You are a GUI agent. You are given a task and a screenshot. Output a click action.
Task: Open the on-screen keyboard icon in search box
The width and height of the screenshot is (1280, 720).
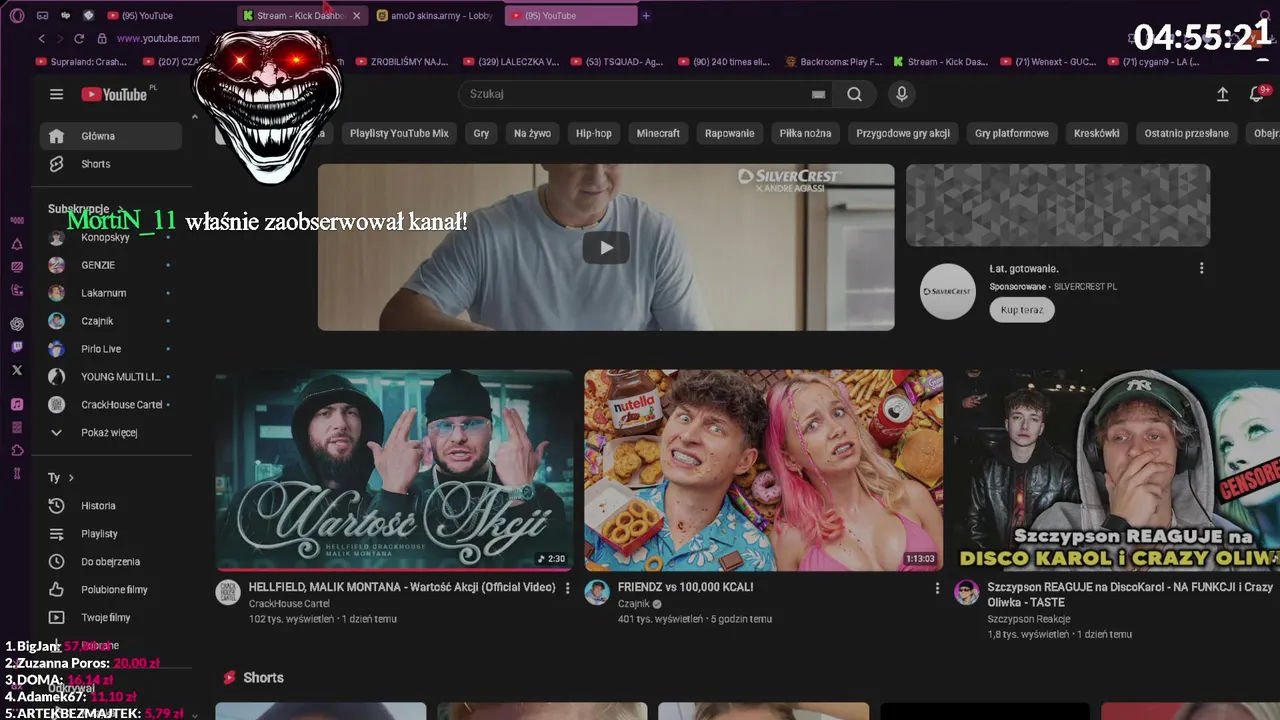point(818,94)
